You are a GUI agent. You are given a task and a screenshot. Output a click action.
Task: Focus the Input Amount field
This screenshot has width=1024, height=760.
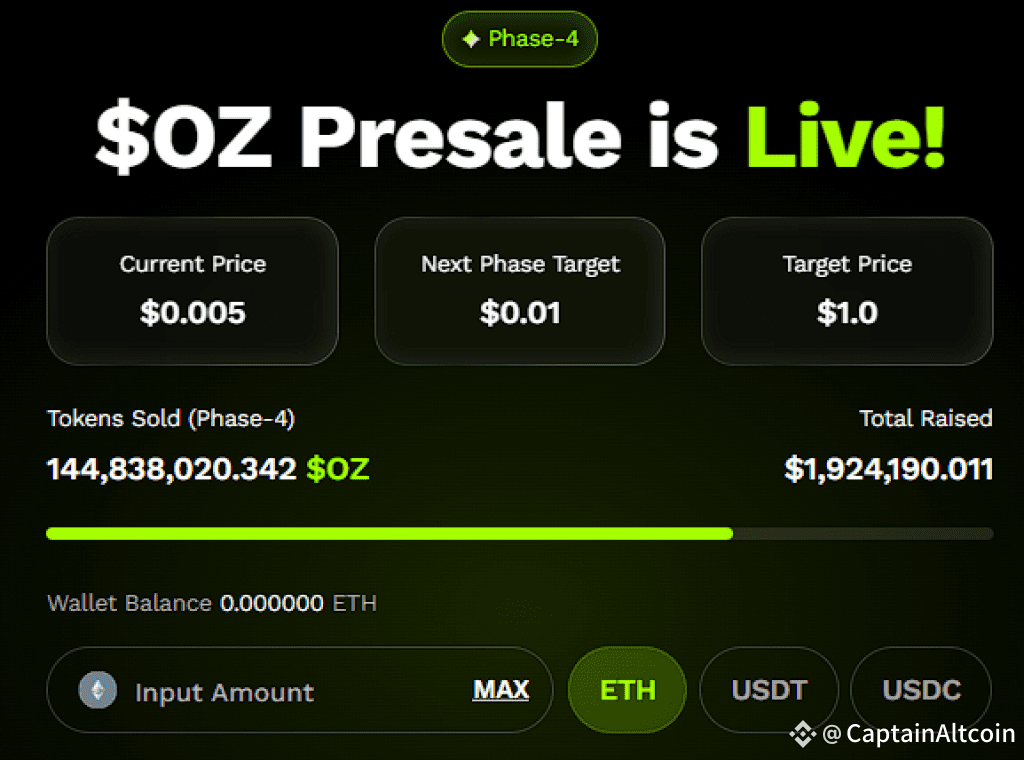pos(300,689)
